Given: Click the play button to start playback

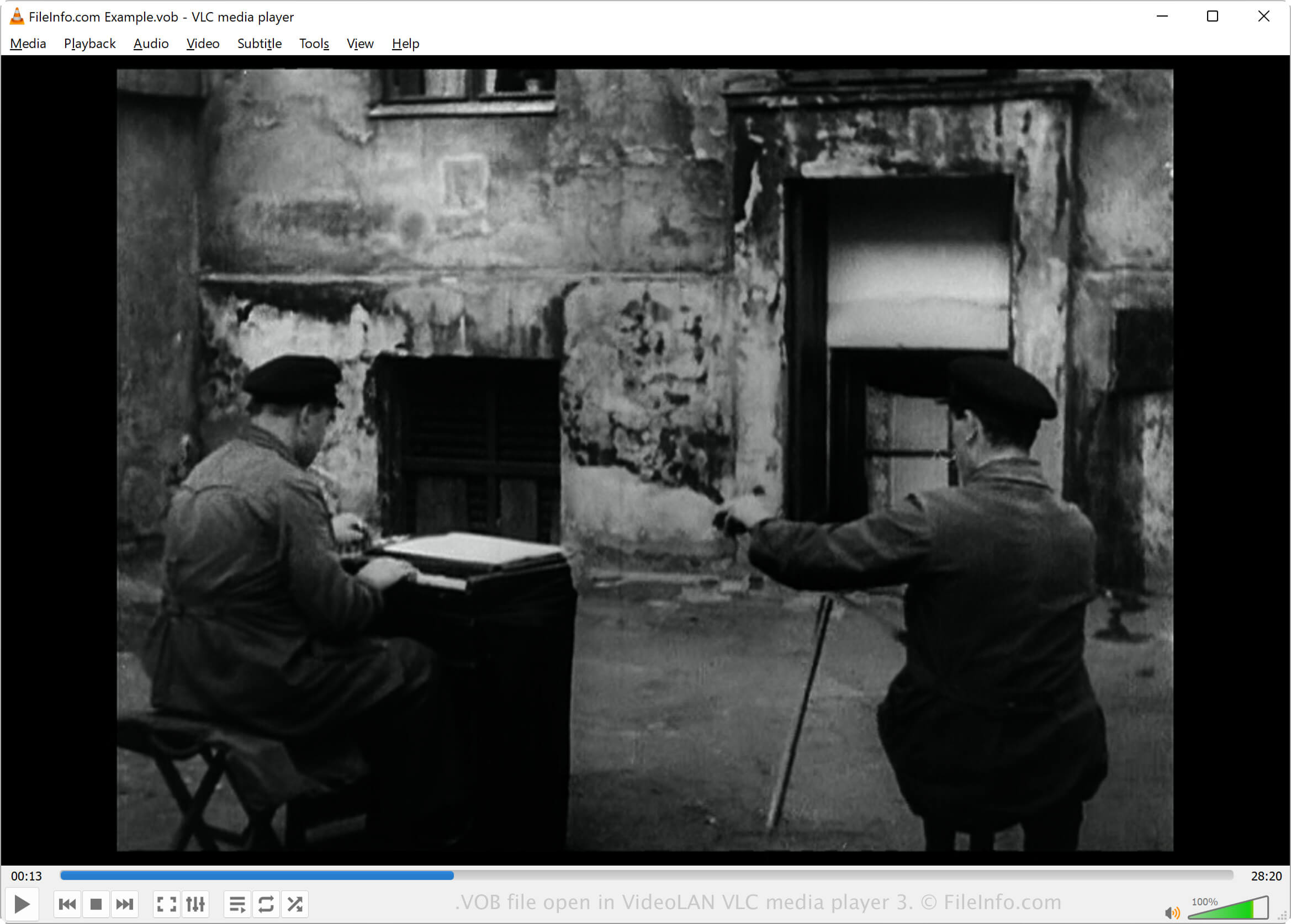Looking at the screenshot, I should [x=21, y=904].
